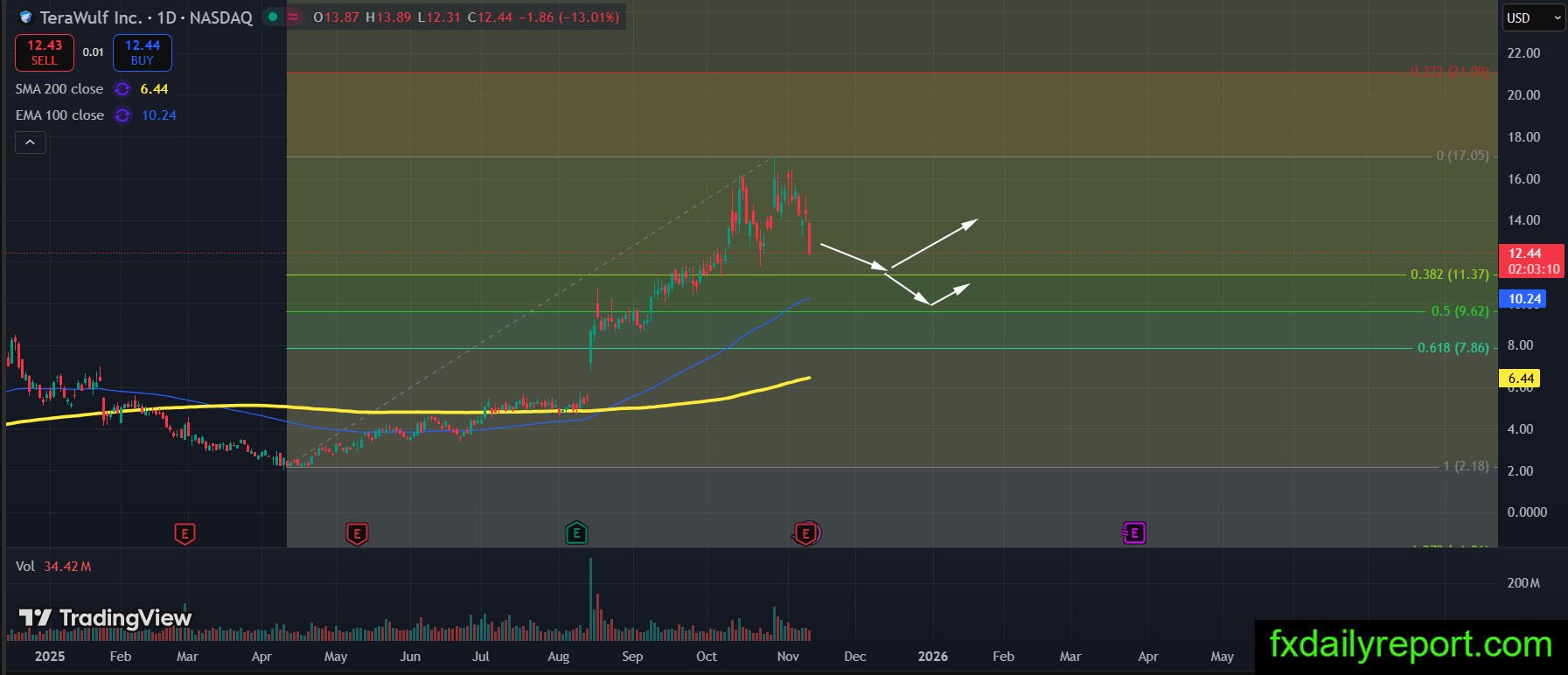Click the 200 M volume scale label

[1523, 583]
